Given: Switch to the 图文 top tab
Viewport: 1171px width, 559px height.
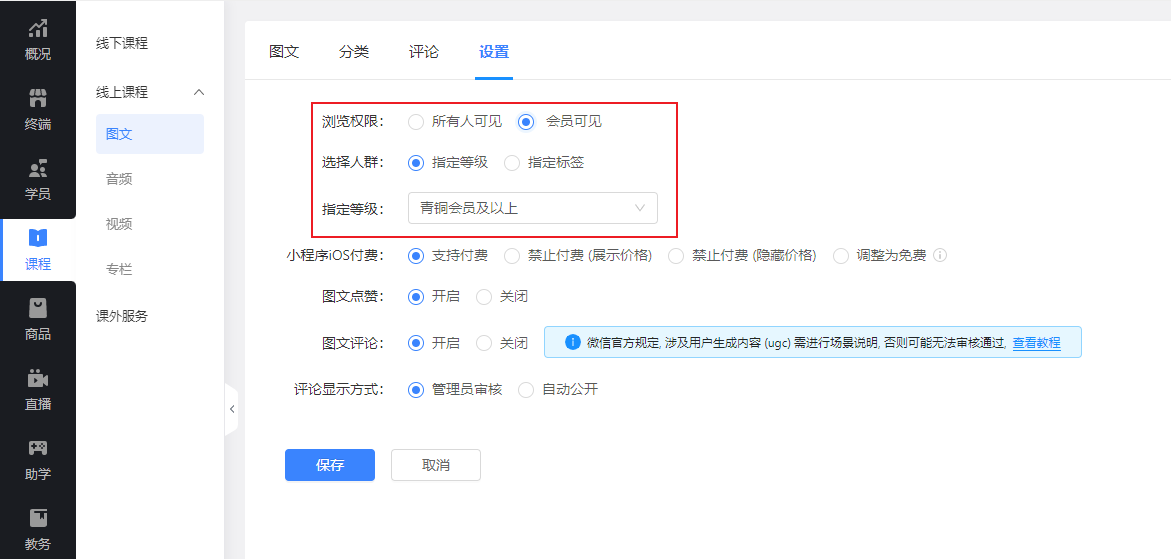Looking at the screenshot, I should [x=284, y=51].
